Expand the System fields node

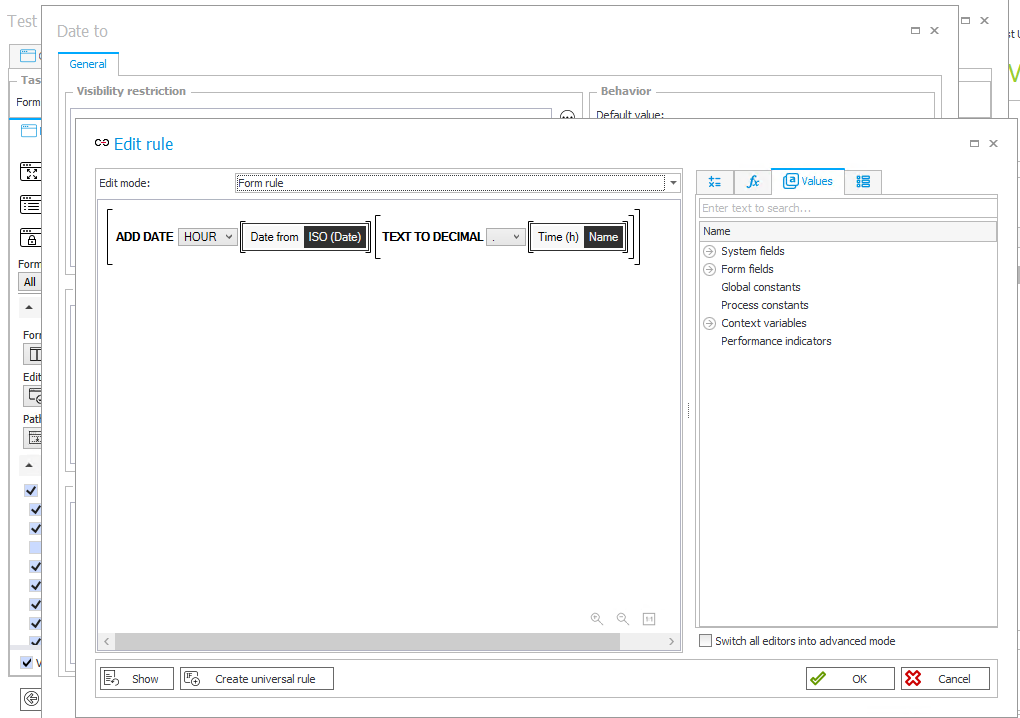pyautogui.click(x=709, y=251)
